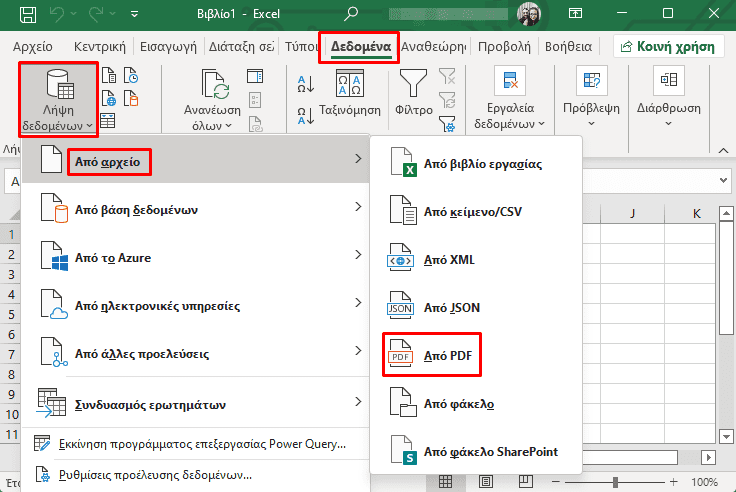The image size is (736, 492).
Task: Click the Clear filter icon
Action: pos(447,76)
